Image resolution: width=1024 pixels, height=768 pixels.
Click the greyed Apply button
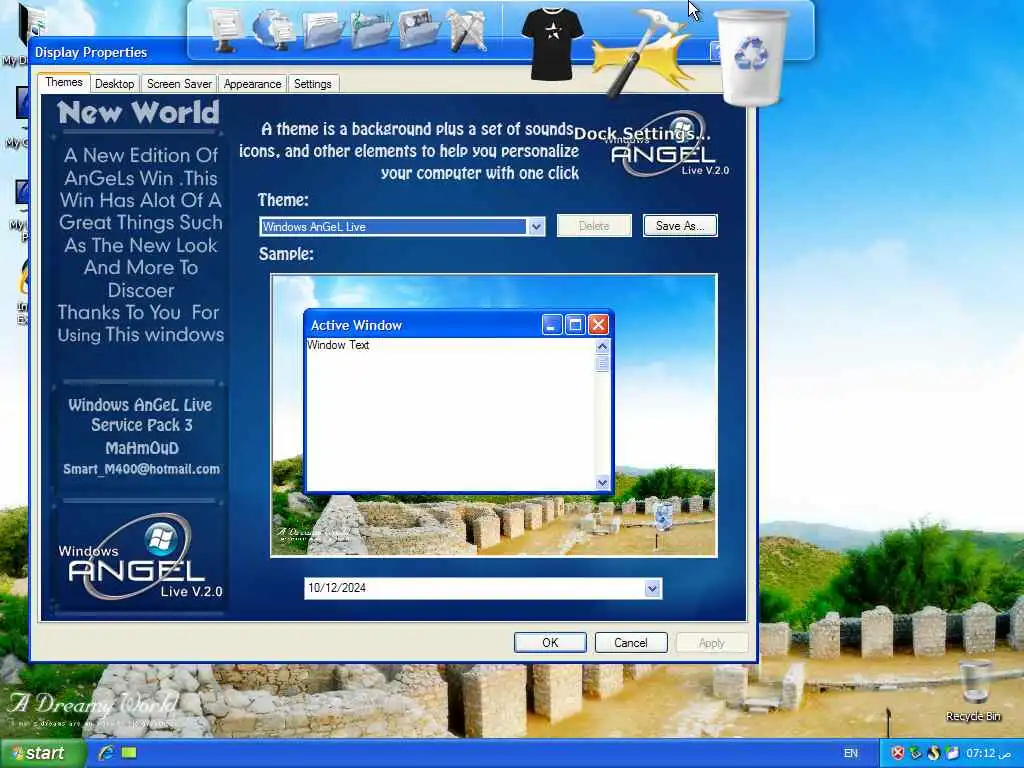point(711,643)
